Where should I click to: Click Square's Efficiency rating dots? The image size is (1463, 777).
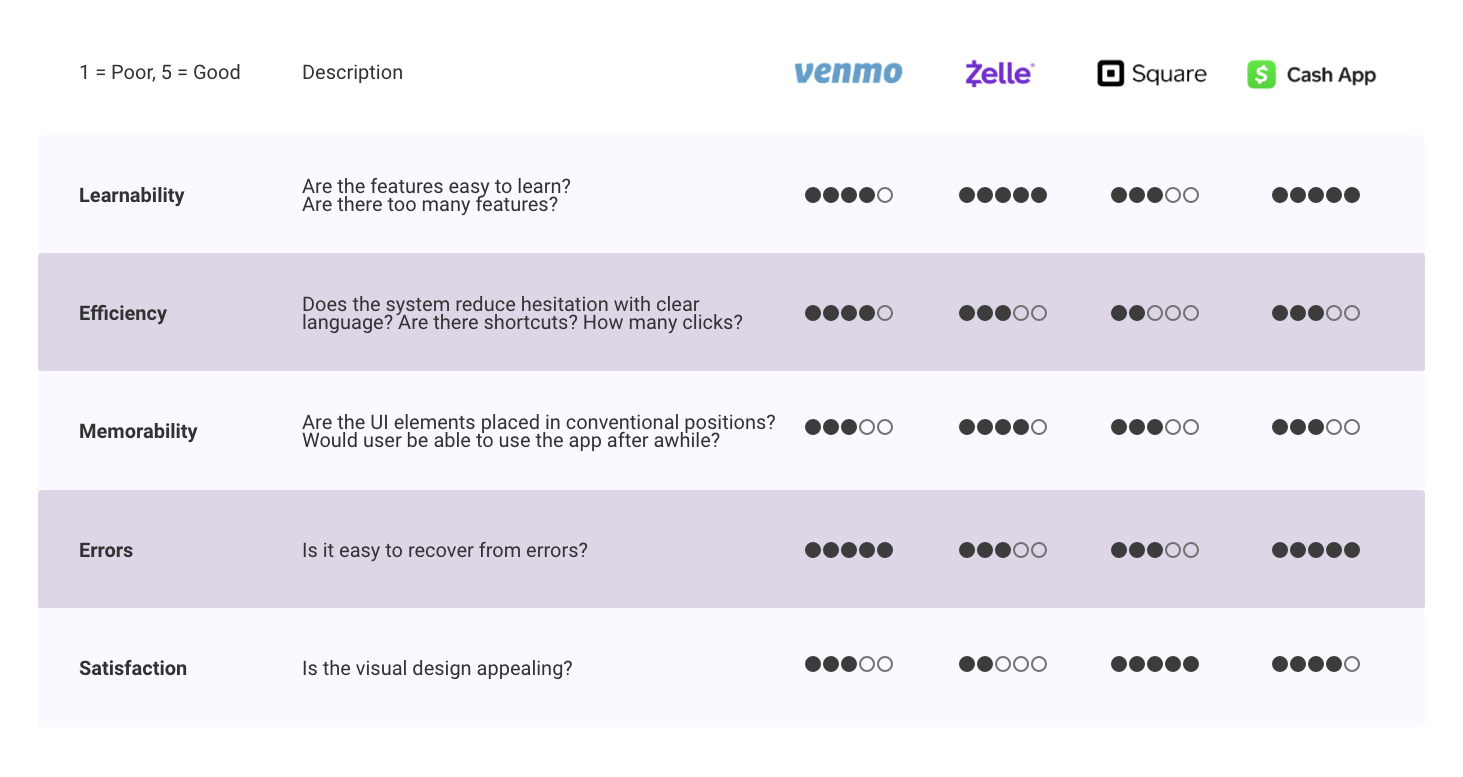(x=1155, y=313)
